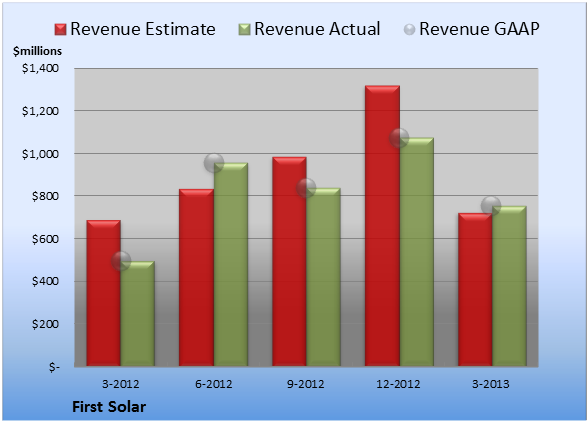
Task: Click the "$600" y-axis value
Action: 45,239
